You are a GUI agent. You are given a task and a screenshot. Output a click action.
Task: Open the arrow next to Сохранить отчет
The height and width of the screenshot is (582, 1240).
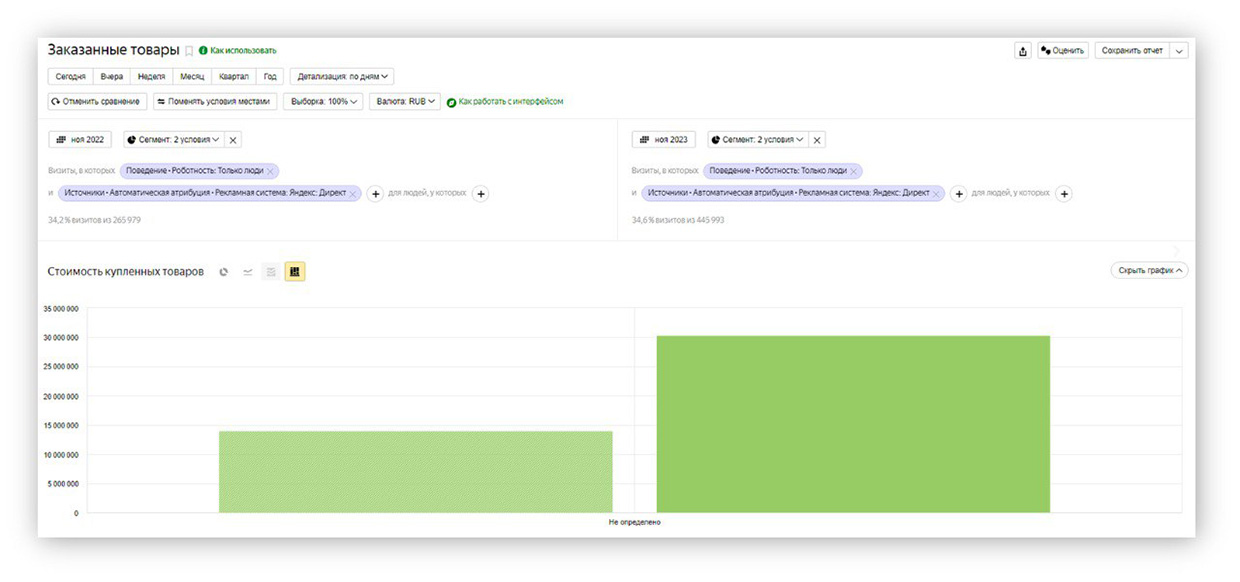point(1179,51)
